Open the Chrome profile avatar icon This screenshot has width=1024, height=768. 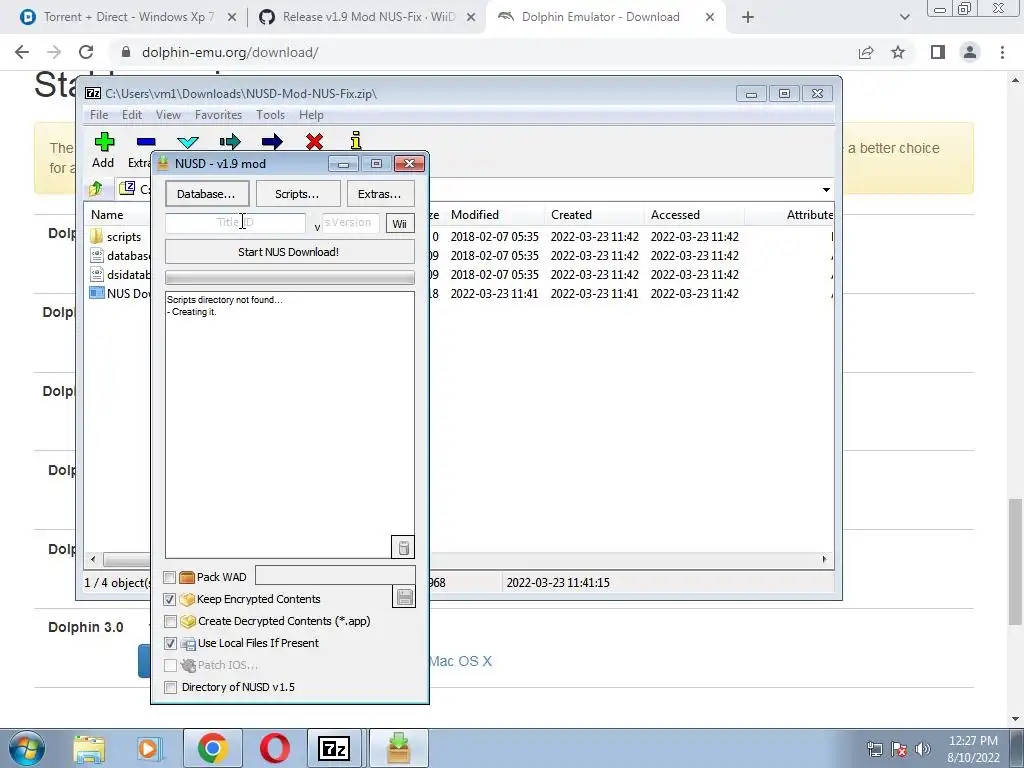click(x=970, y=52)
